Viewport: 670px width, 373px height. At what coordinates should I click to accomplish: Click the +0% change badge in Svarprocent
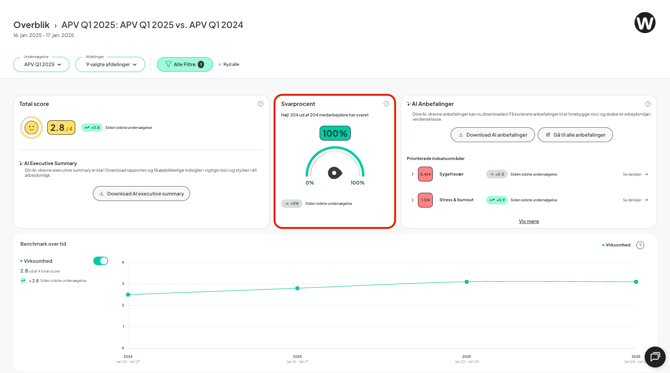click(291, 203)
